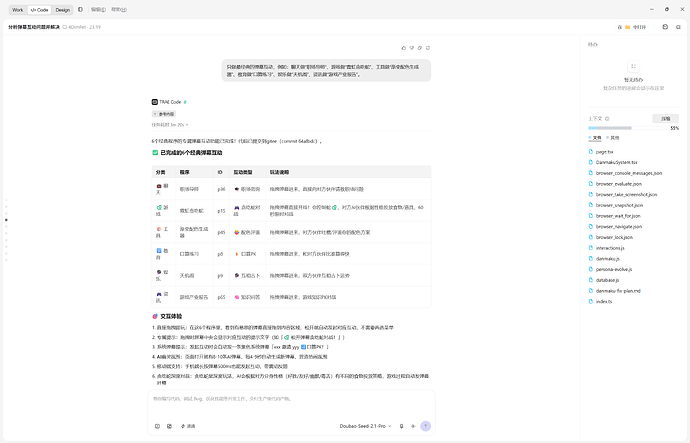Open index.ts file entry
Image resolution: width=690 pixels, height=443 pixels.
point(604,301)
